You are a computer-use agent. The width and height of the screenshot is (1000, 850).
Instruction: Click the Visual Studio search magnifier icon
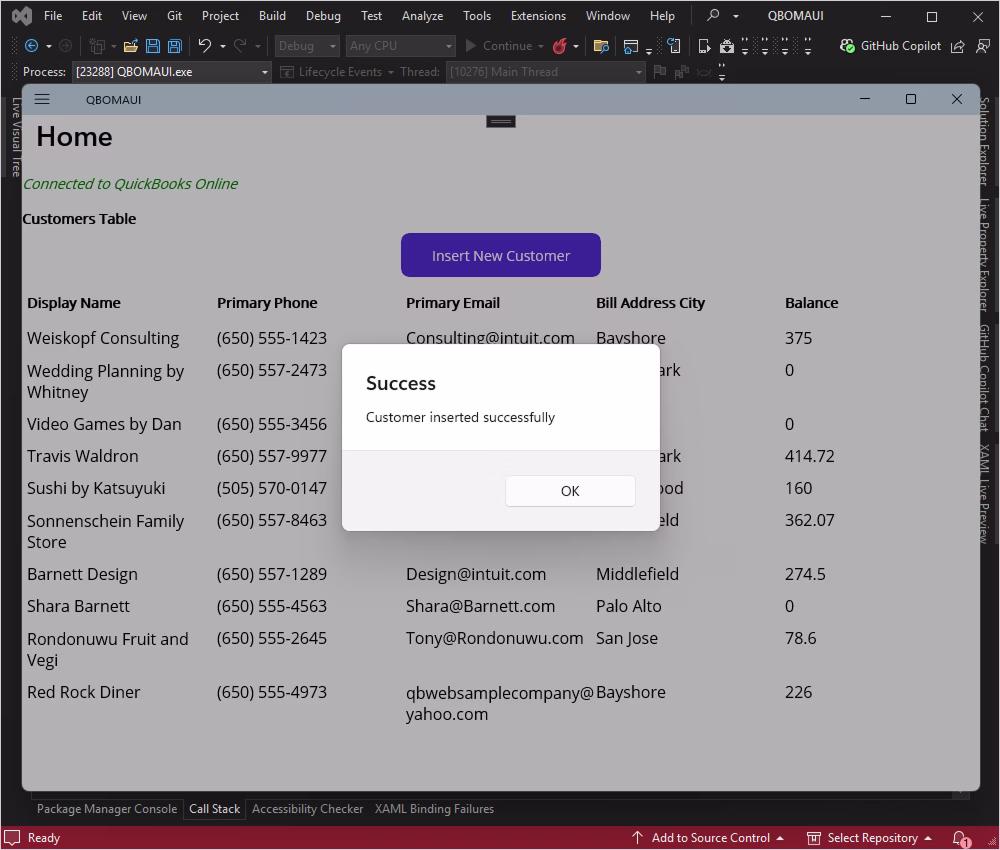point(714,15)
